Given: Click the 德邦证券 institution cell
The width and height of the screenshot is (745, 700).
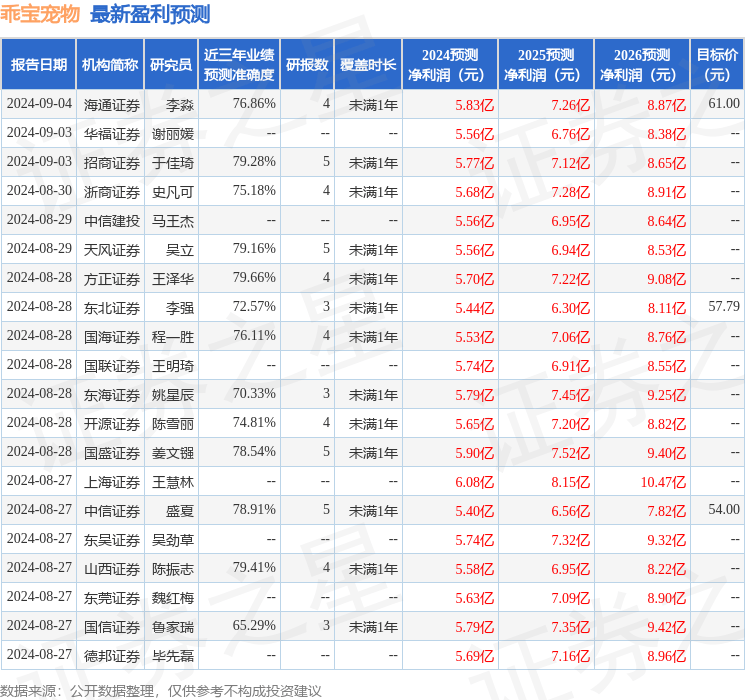Looking at the screenshot, I should [112, 655].
